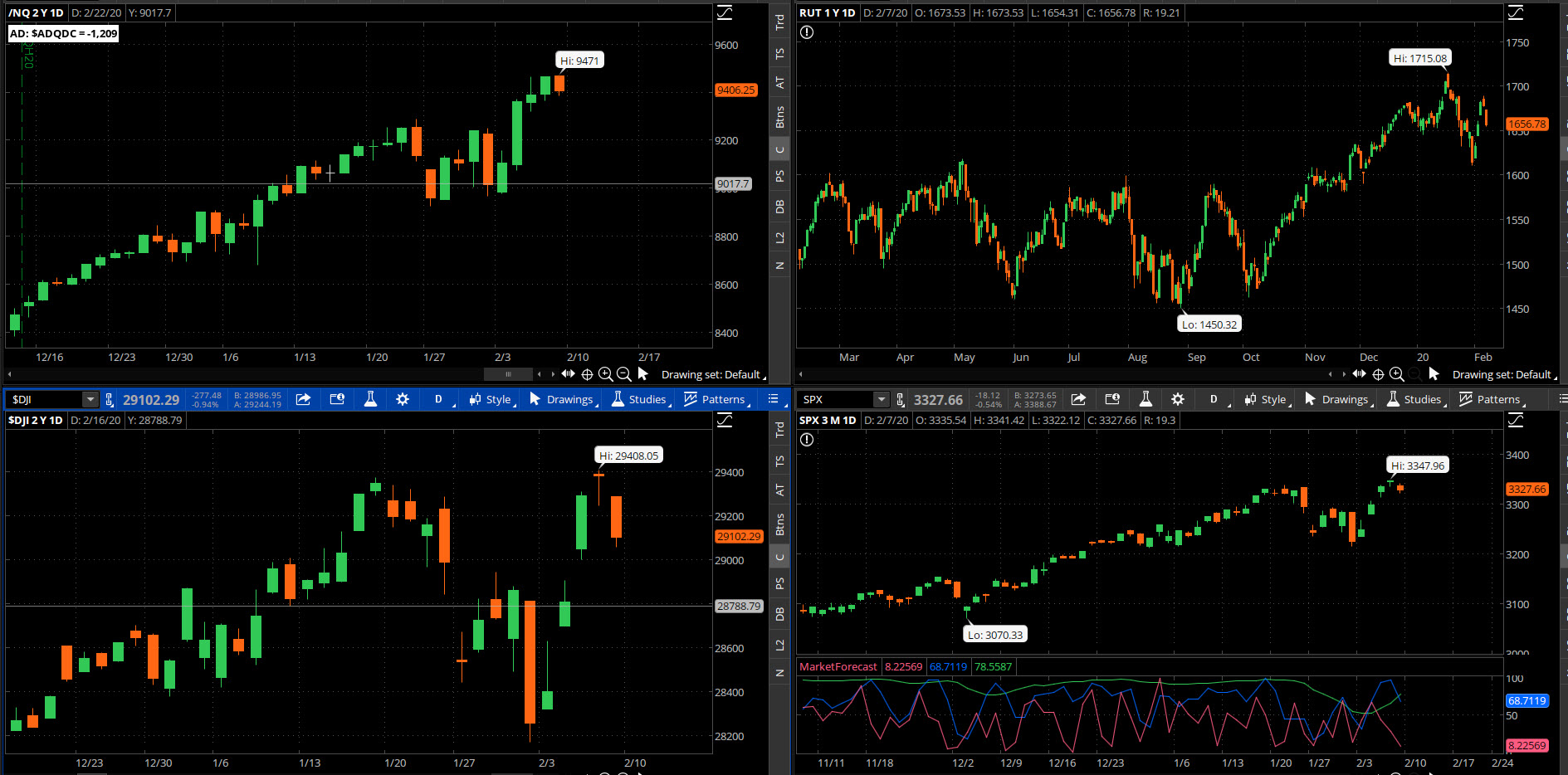The width and height of the screenshot is (1568, 775).
Task: Open Drawing set: Default under RUT chart
Action: 1504,375
